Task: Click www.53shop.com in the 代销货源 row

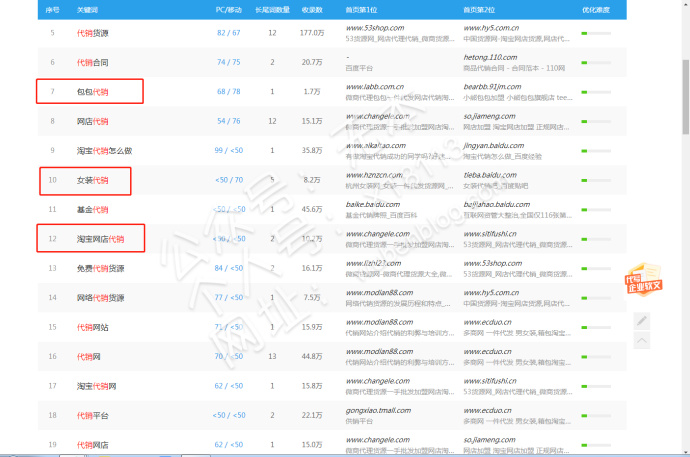Action: 375,28
